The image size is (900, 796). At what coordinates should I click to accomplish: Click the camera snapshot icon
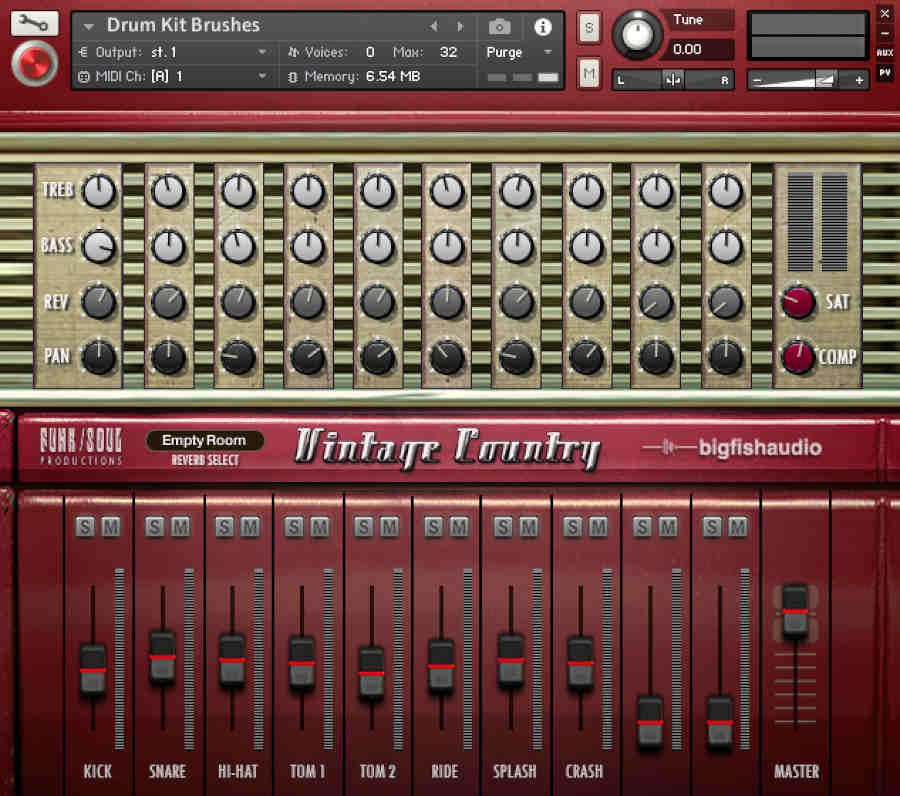coord(499,27)
